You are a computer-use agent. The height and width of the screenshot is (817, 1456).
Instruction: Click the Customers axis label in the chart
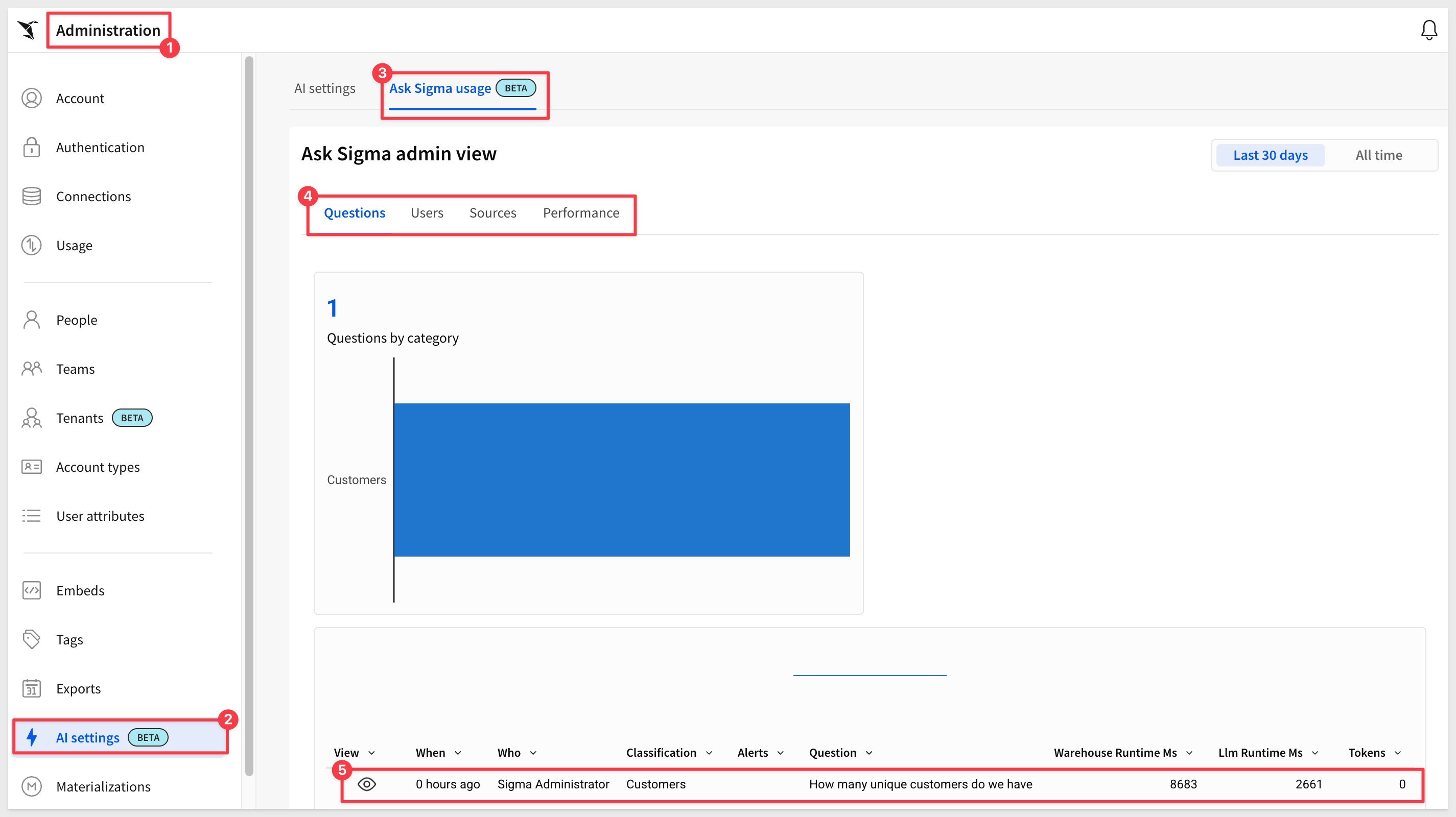coord(357,479)
